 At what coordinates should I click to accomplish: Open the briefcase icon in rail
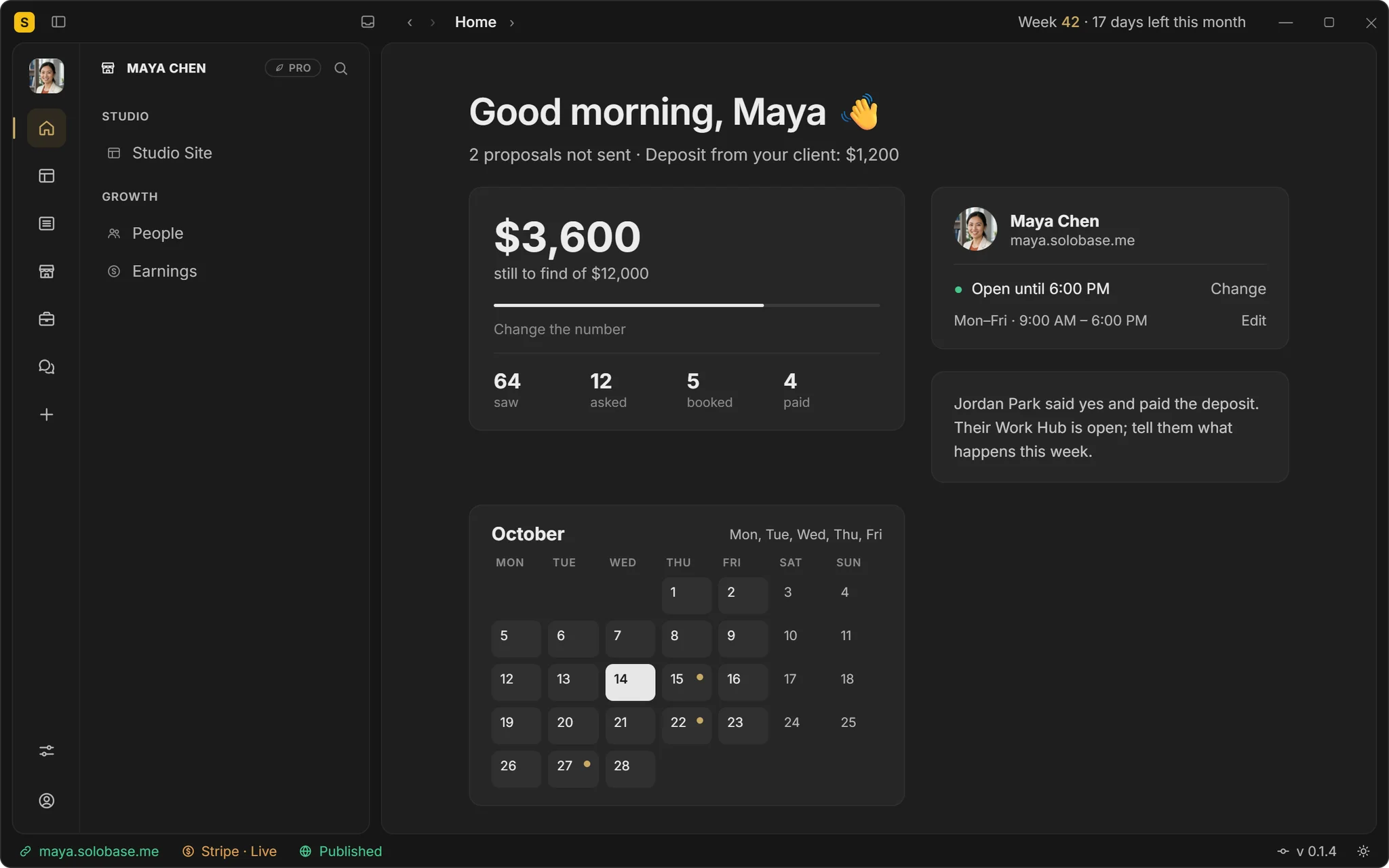pyautogui.click(x=46, y=319)
